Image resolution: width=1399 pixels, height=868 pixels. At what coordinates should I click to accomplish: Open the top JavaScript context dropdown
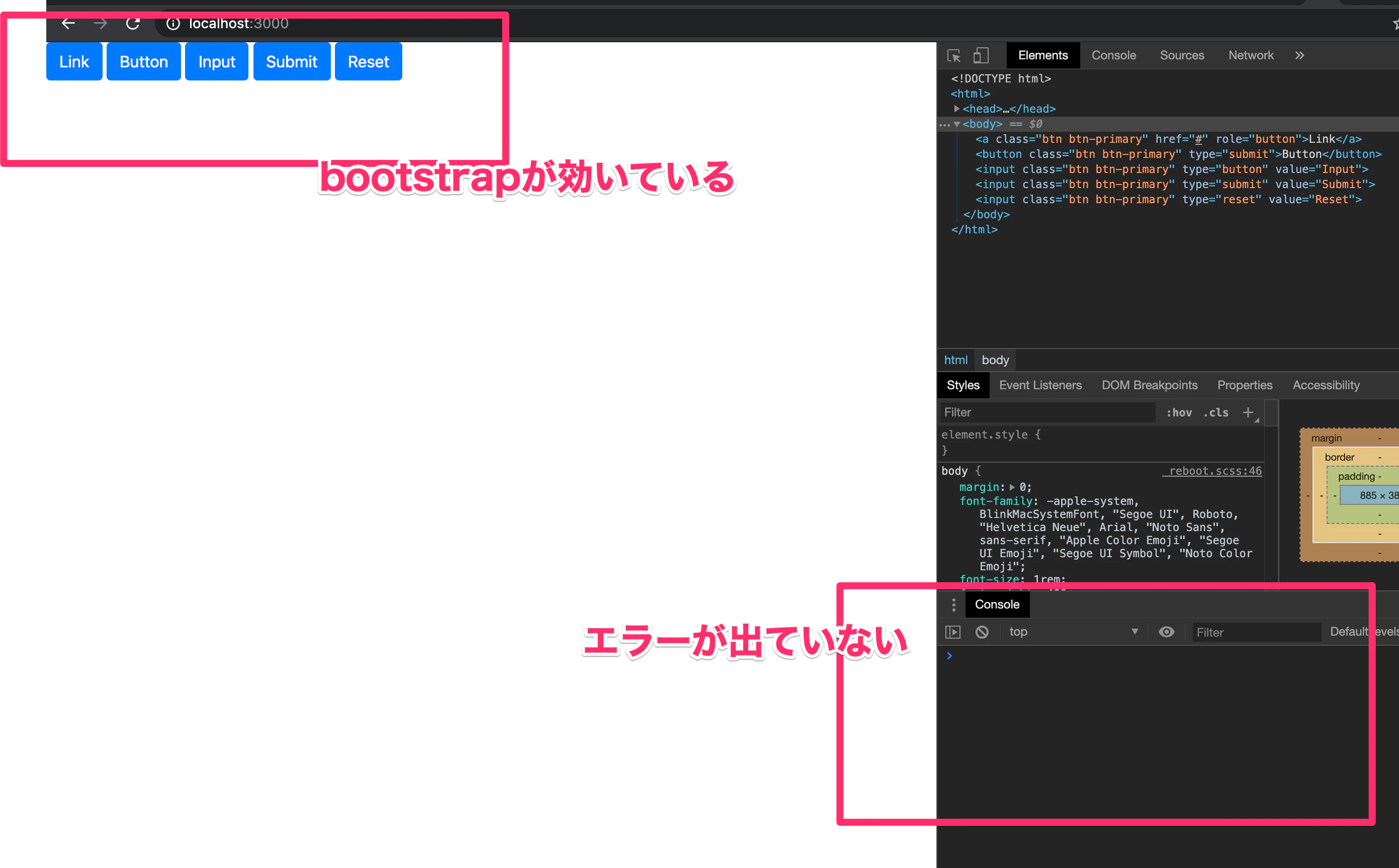coord(1074,632)
